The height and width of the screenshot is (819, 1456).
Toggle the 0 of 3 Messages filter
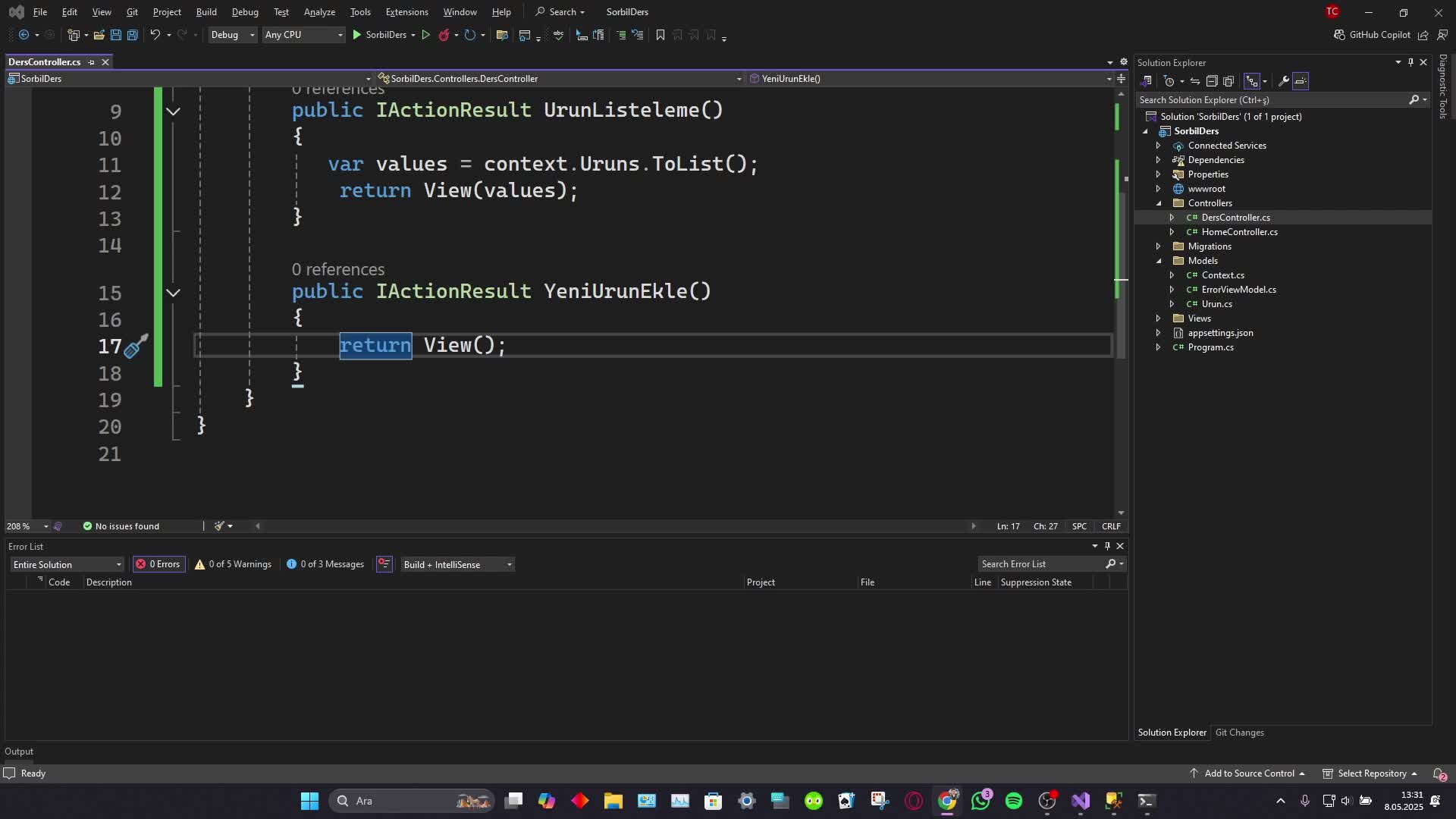[x=325, y=564]
